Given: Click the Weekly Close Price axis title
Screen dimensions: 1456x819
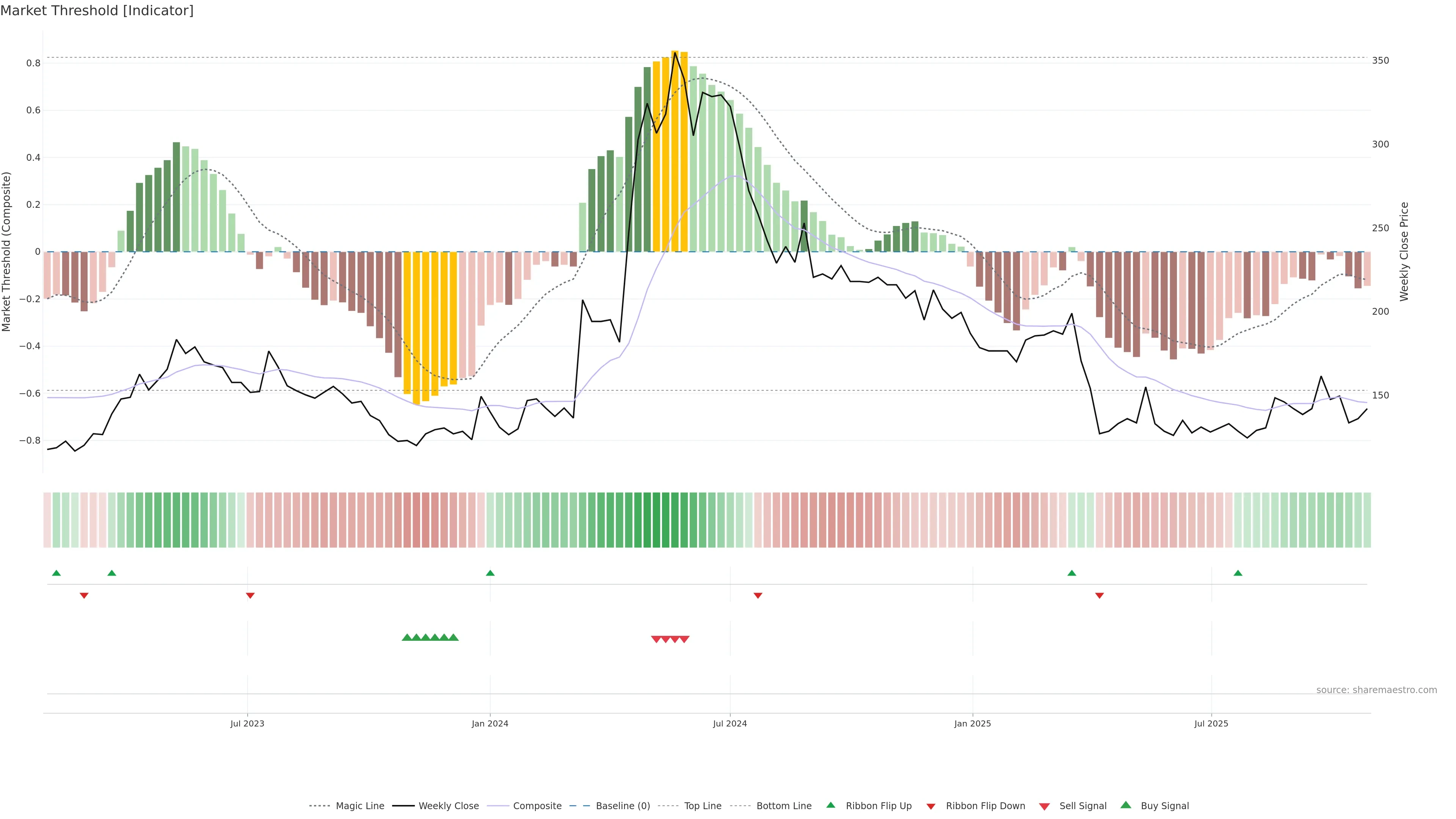Looking at the screenshot, I should click(x=1404, y=251).
